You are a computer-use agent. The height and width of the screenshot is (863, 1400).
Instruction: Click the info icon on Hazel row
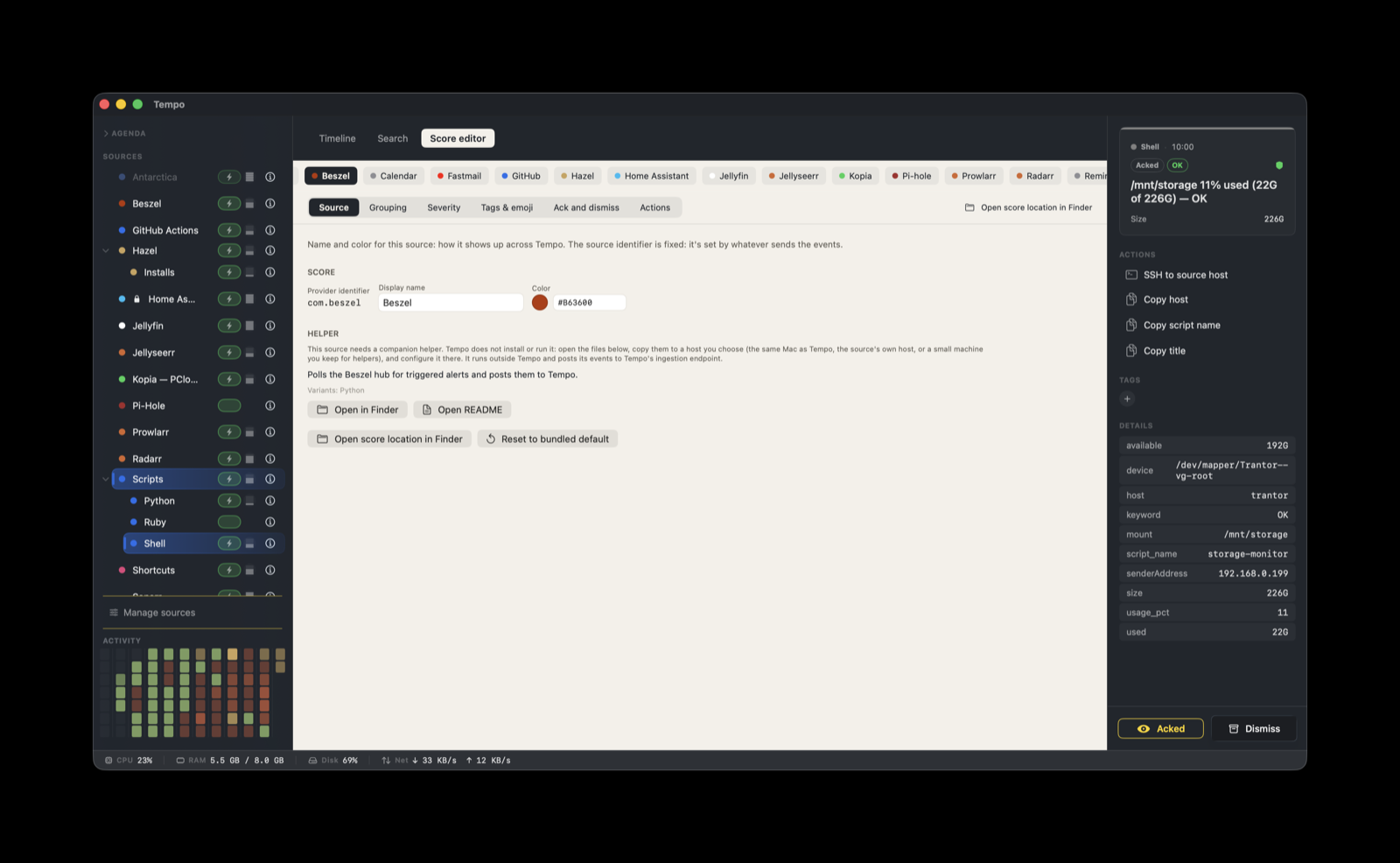270,250
